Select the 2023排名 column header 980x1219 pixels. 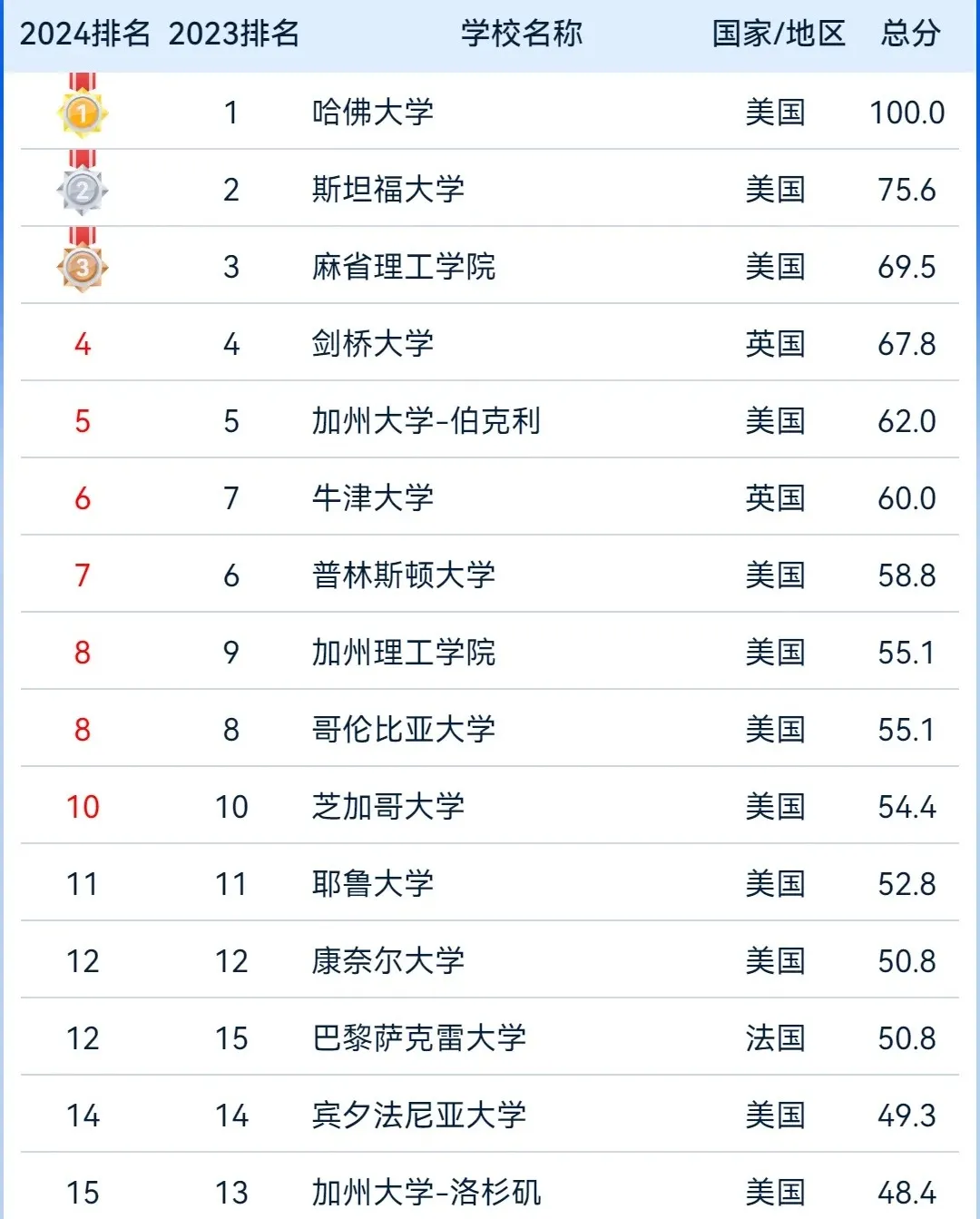tap(234, 34)
